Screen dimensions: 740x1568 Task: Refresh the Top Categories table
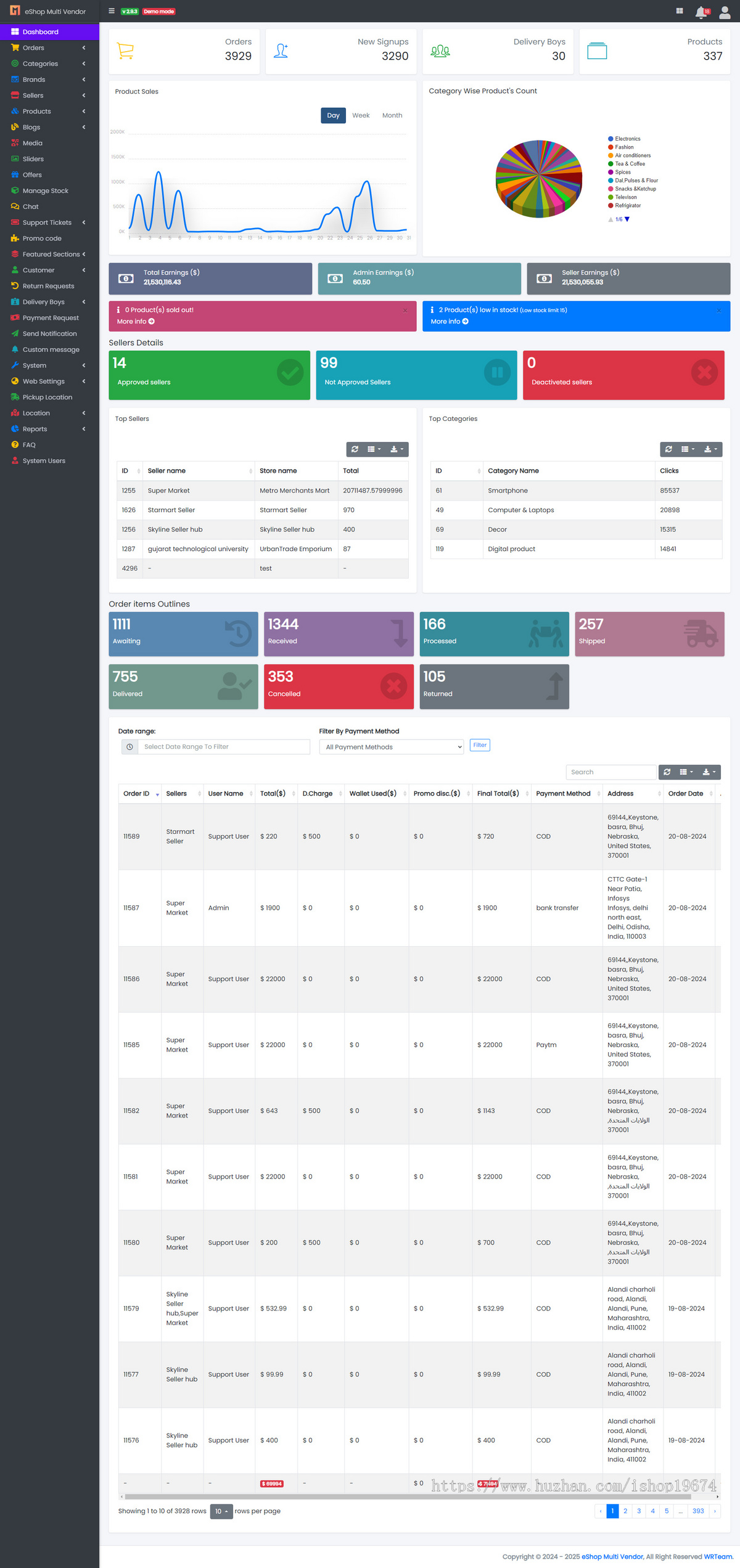tap(668, 449)
